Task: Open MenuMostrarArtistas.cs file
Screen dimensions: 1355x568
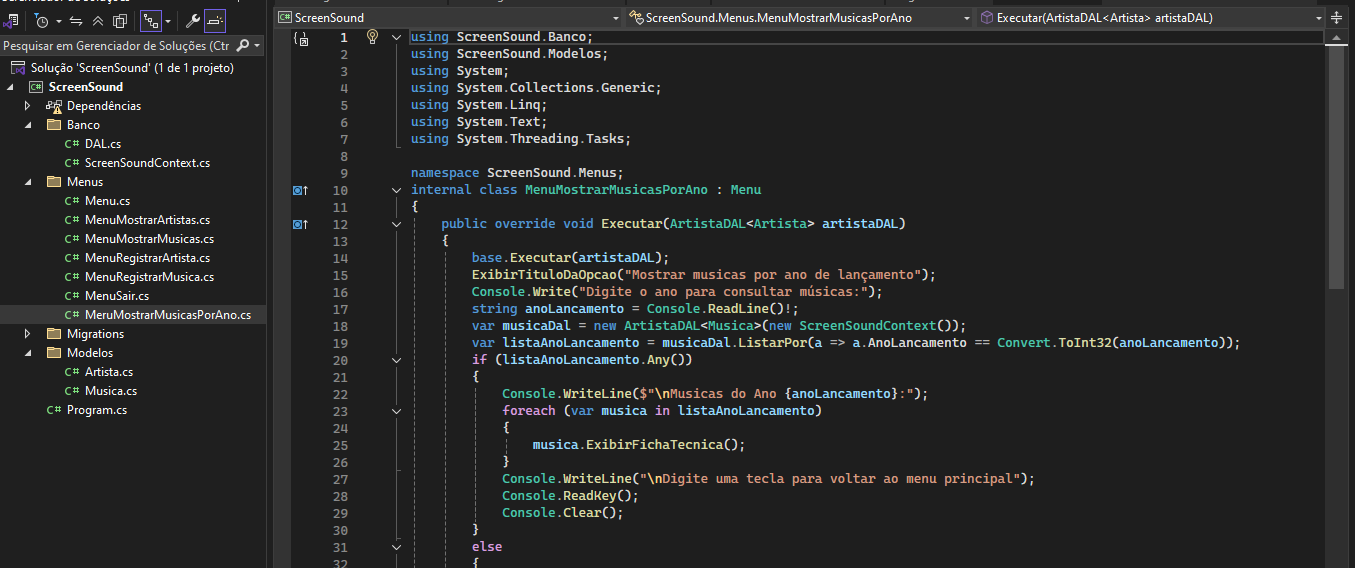Action: [x=147, y=220]
